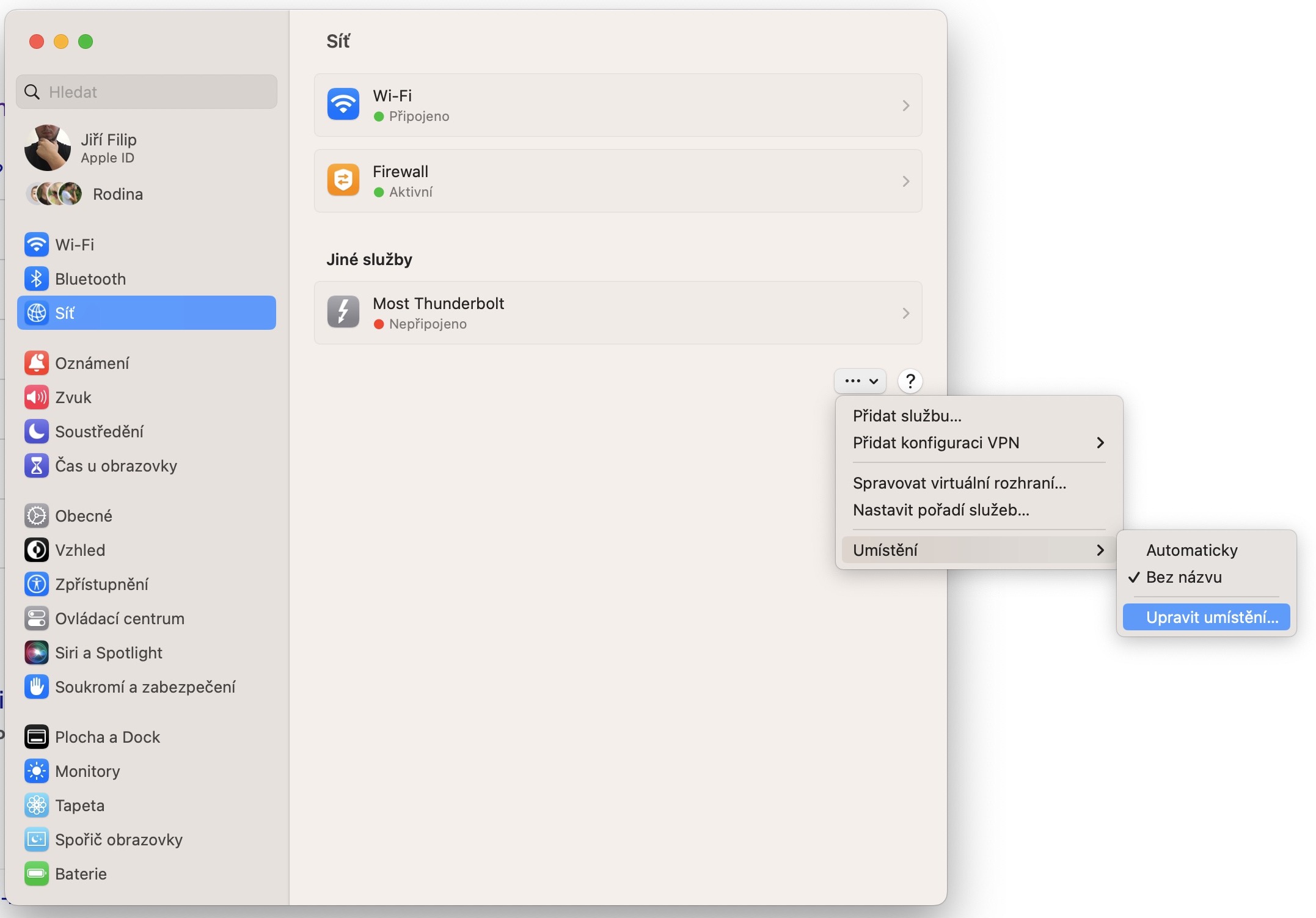The image size is (1316, 918).
Task: Expand the Firewall section chevron
Action: [x=905, y=181]
